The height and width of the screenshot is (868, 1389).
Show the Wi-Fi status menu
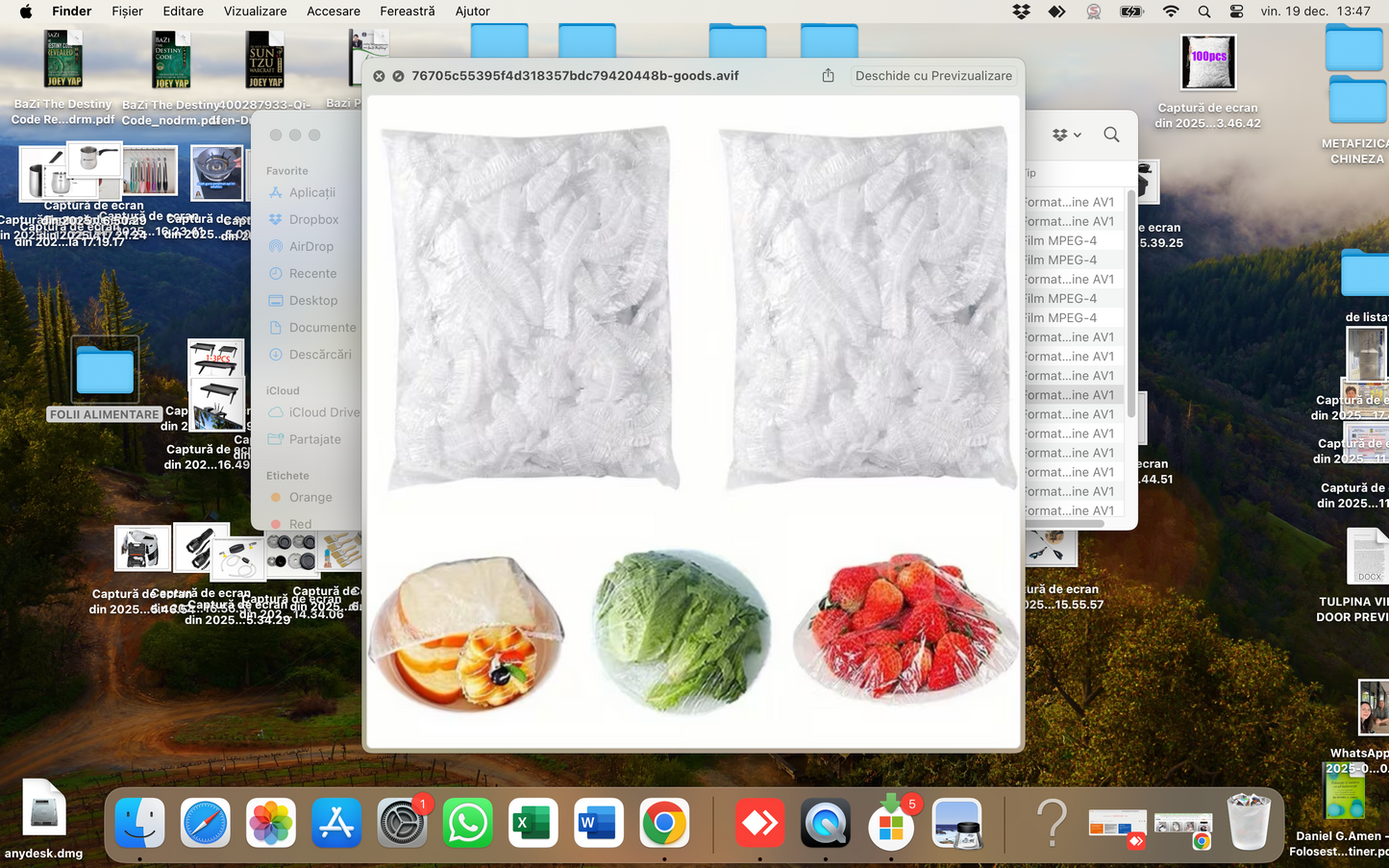(x=1170, y=12)
